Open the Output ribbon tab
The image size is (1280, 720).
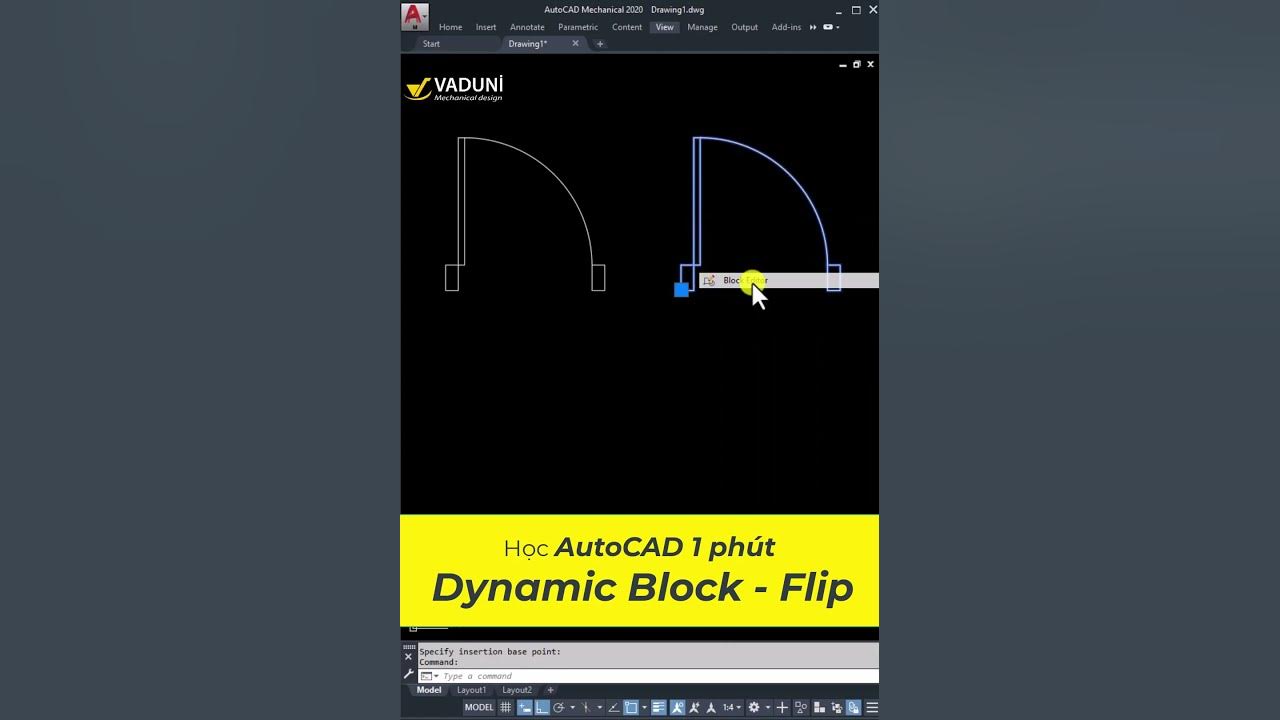coord(744,27)
